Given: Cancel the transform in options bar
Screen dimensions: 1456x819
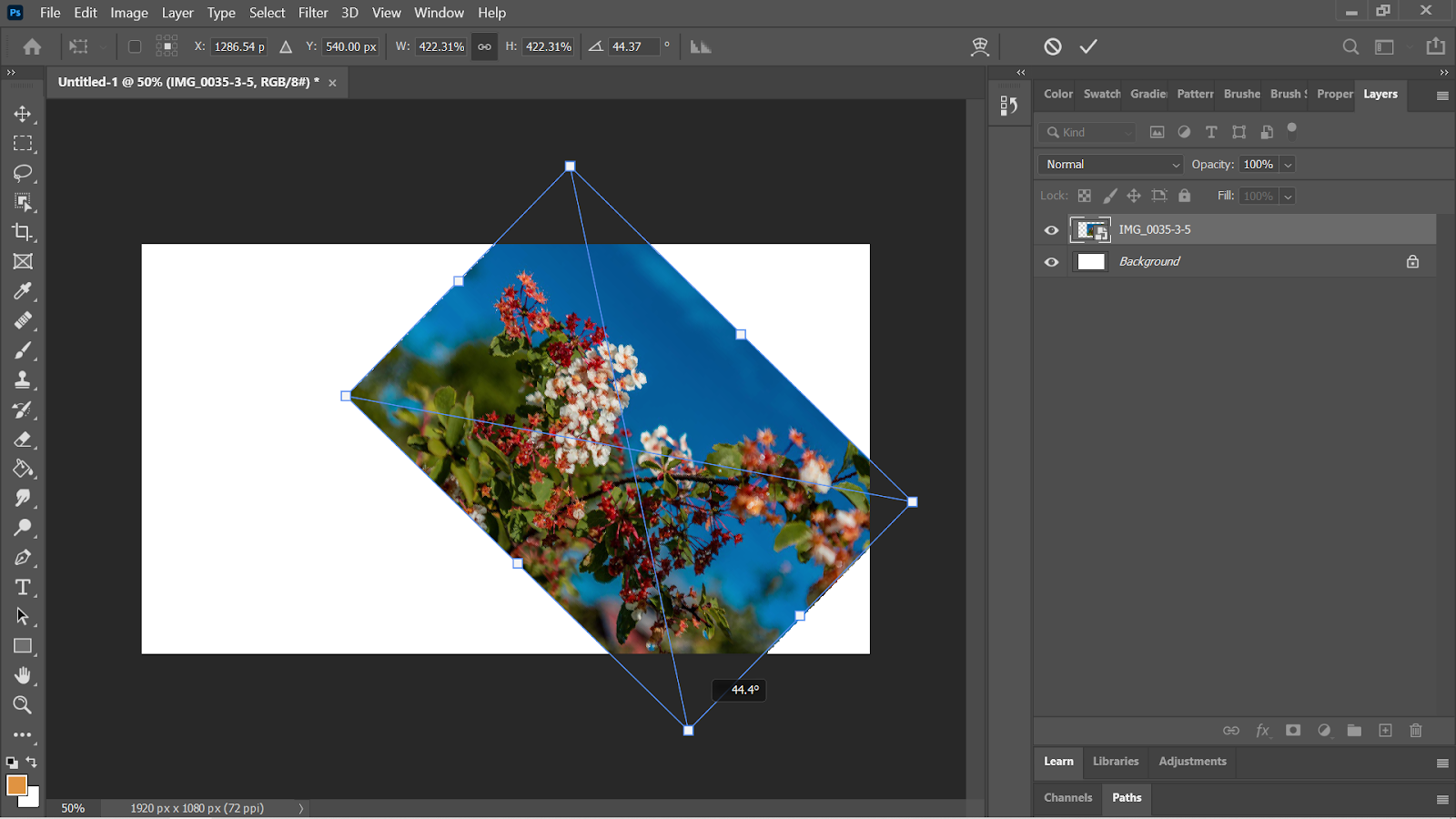Looking at the screenshot, I should pyautogui.click(x=1053, y=46).
